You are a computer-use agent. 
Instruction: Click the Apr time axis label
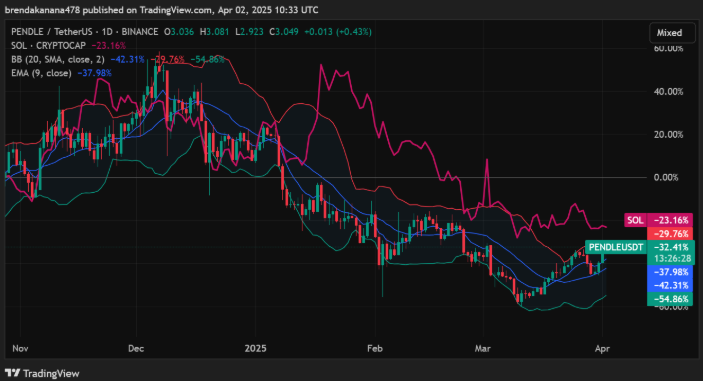coord(602,348)
